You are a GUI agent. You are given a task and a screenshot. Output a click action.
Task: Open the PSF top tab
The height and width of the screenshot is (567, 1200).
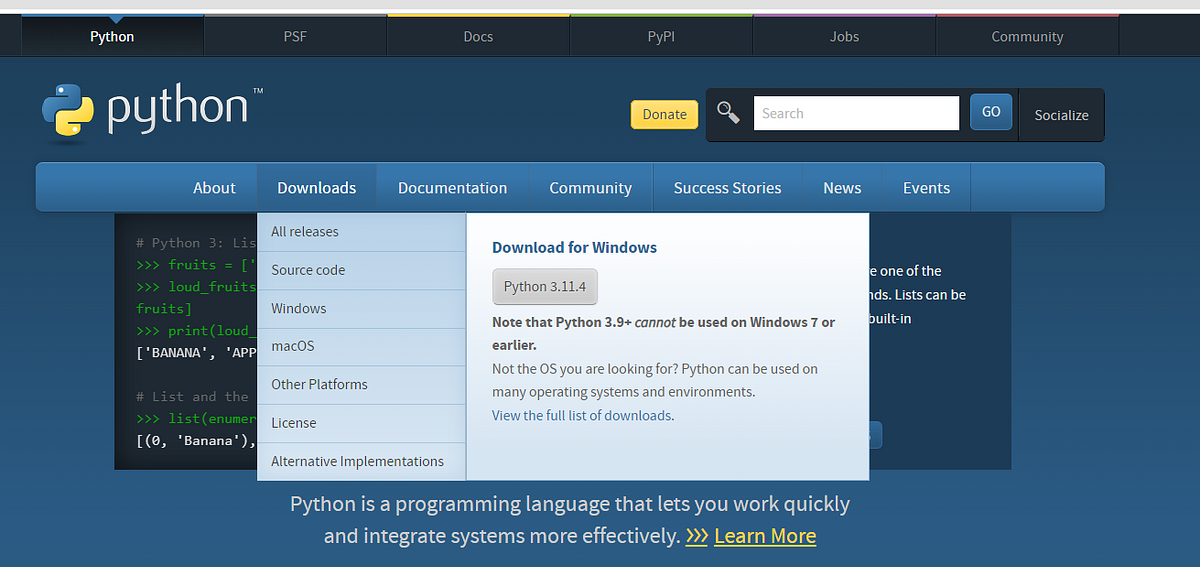pyautogui.click(x=295, y=36)
